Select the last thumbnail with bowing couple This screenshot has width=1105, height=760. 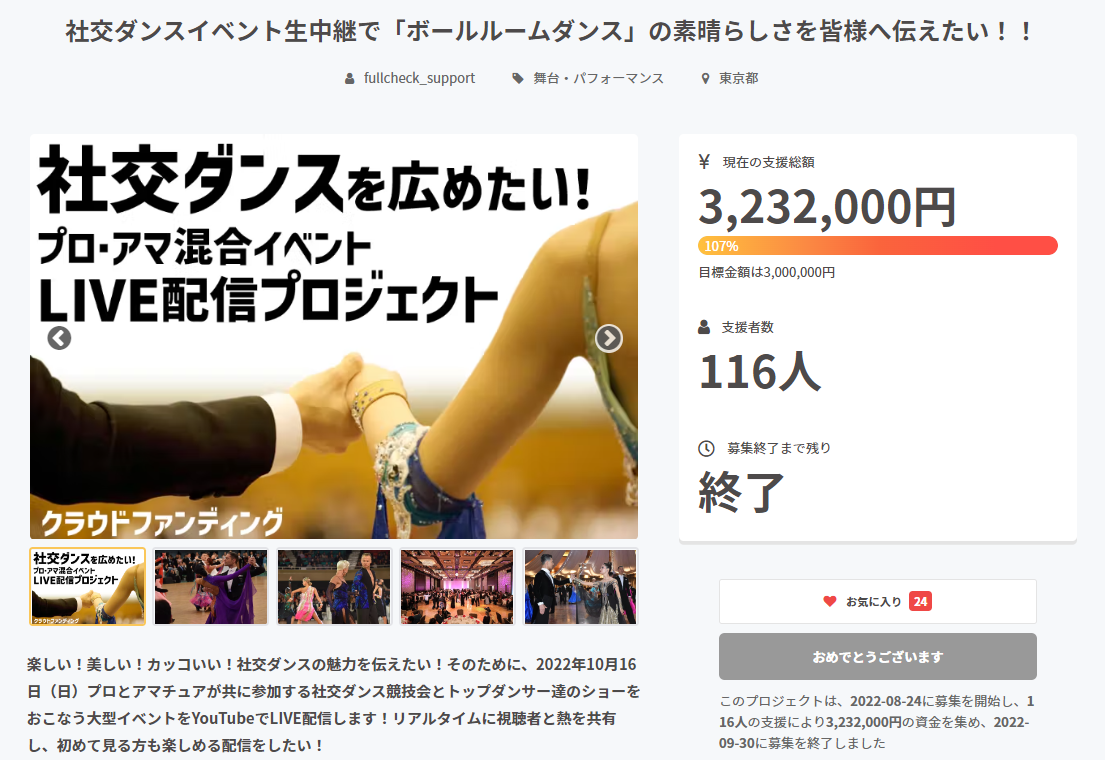click(x=580, y=587)
